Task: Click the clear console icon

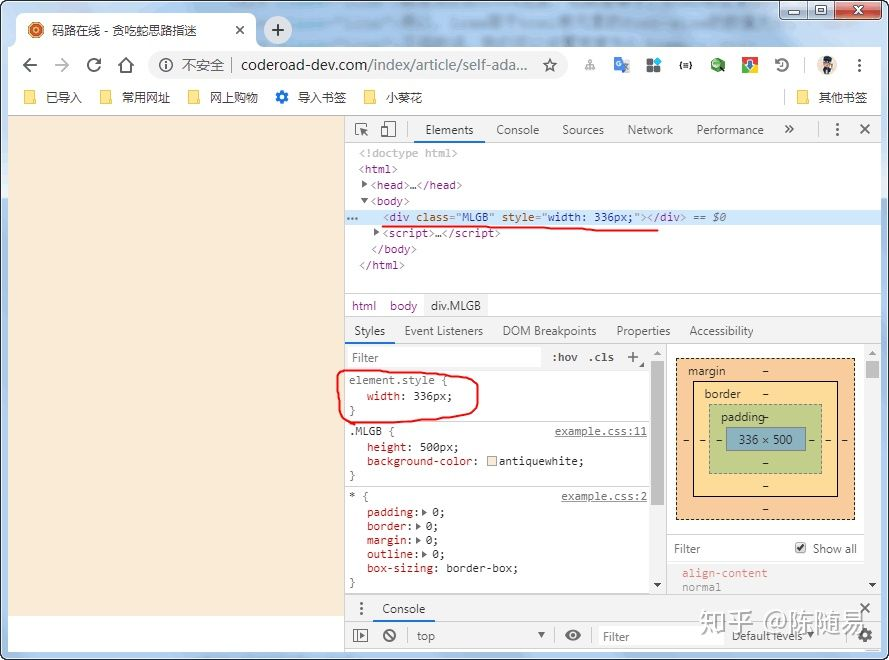Action: pos(389,636)
